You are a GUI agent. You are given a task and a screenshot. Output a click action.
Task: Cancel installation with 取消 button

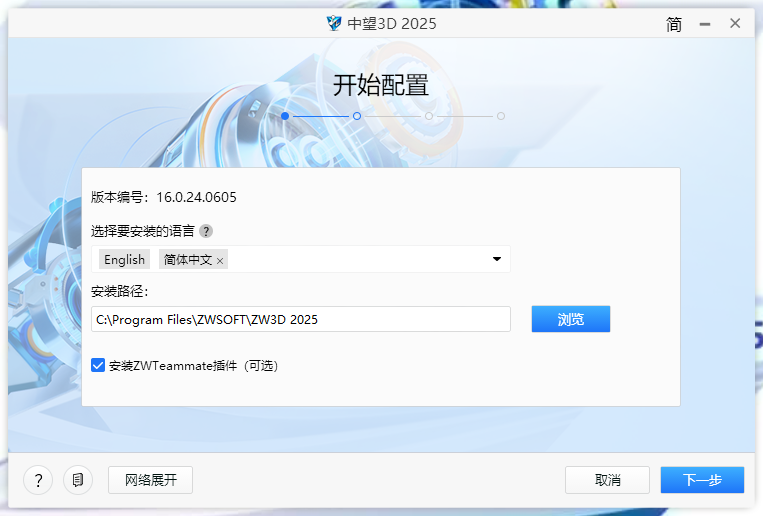point(607,480)
